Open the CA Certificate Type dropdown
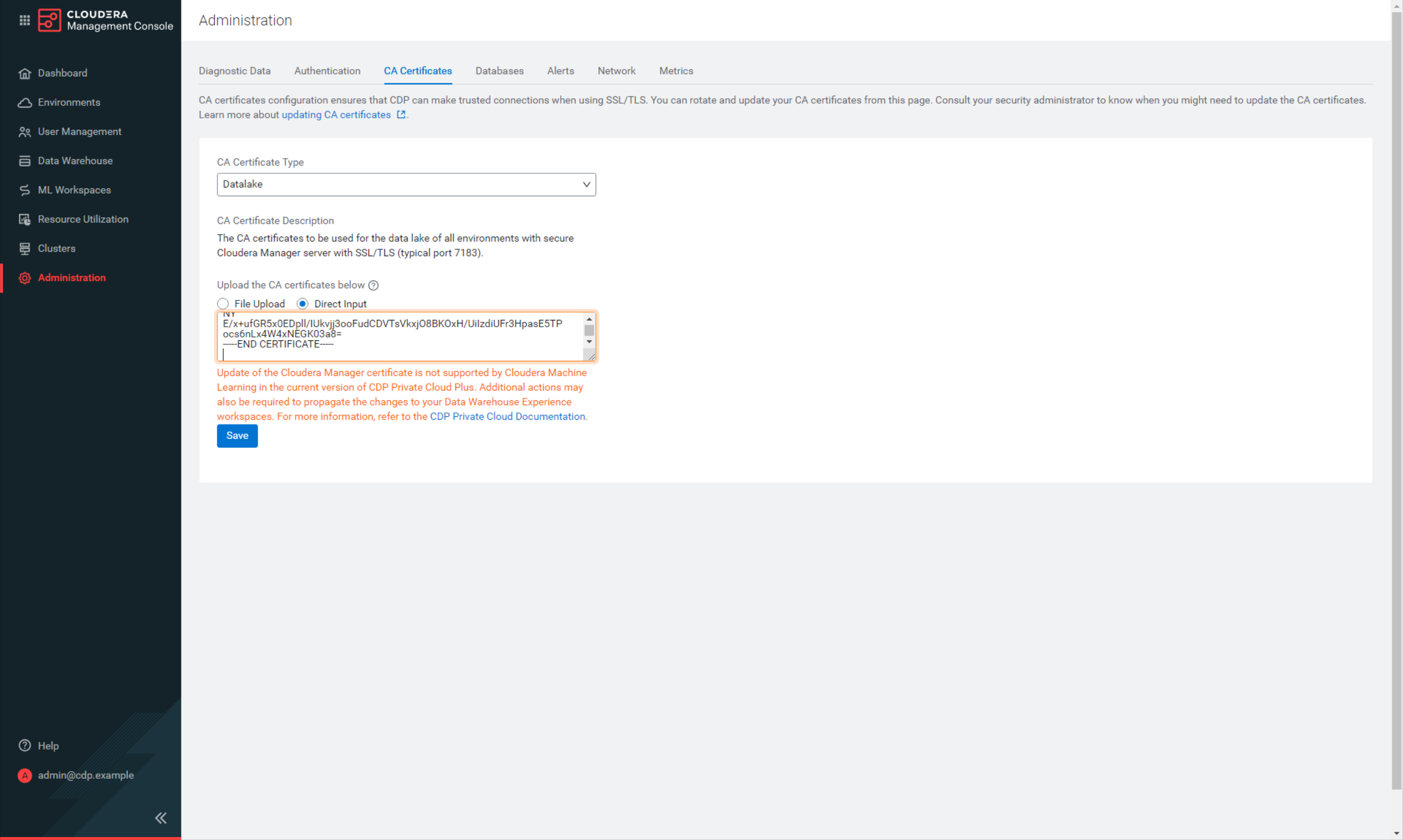 pos(406,185)
